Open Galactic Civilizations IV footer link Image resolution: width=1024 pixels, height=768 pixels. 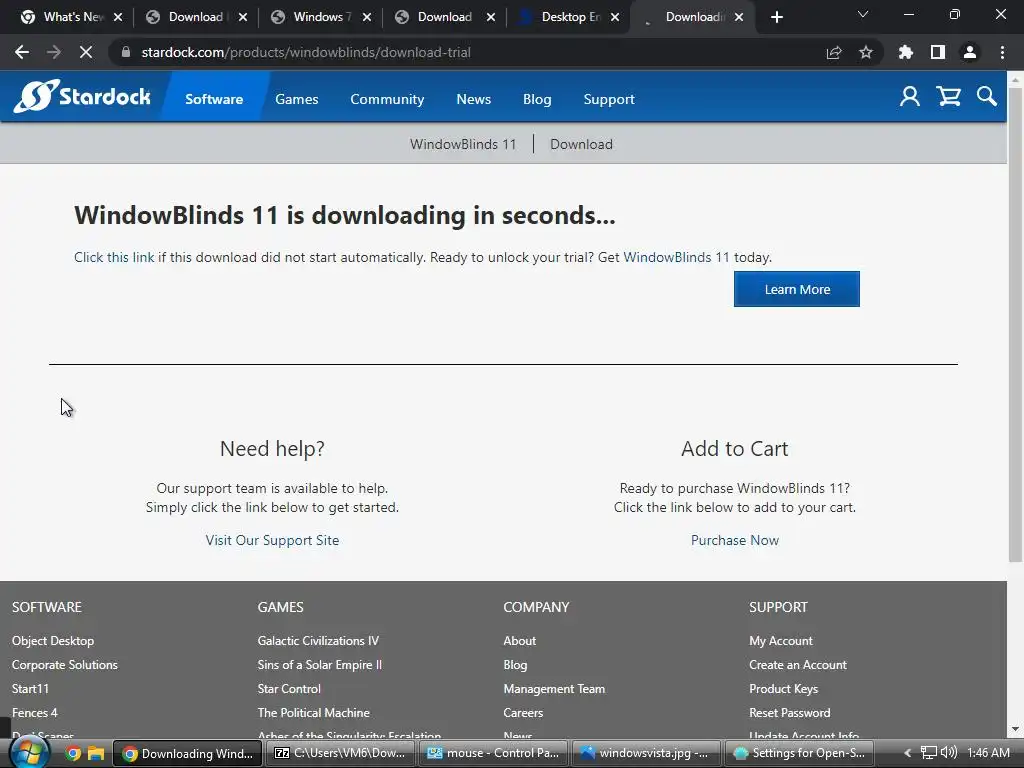coord(318,641)
